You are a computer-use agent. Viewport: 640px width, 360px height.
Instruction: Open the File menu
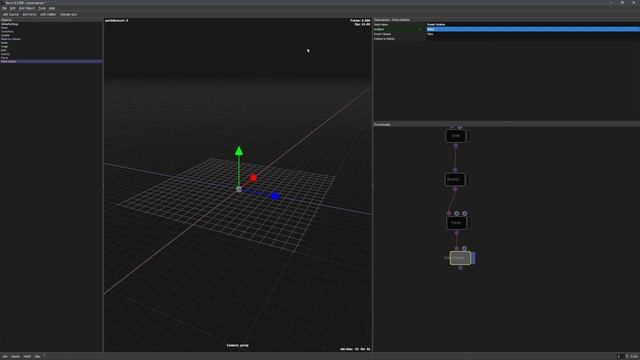pyautogui.click(x=4, y=8)
